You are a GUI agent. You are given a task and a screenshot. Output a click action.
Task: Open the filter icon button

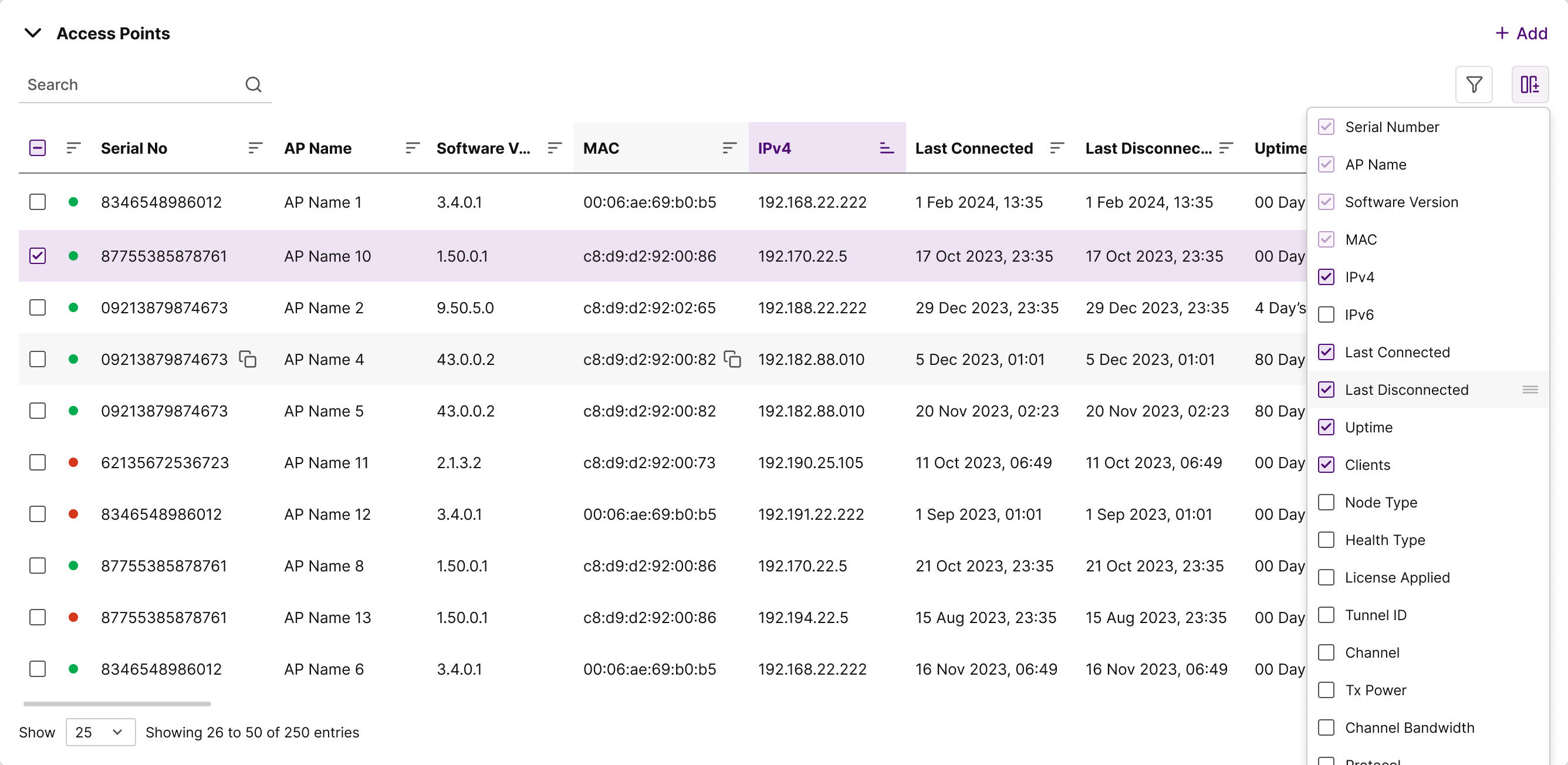[x=1474, y=84]
